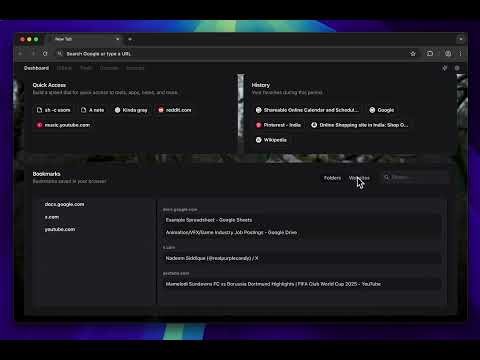Select youtube.com in the bookmarks list

point(60,229)
